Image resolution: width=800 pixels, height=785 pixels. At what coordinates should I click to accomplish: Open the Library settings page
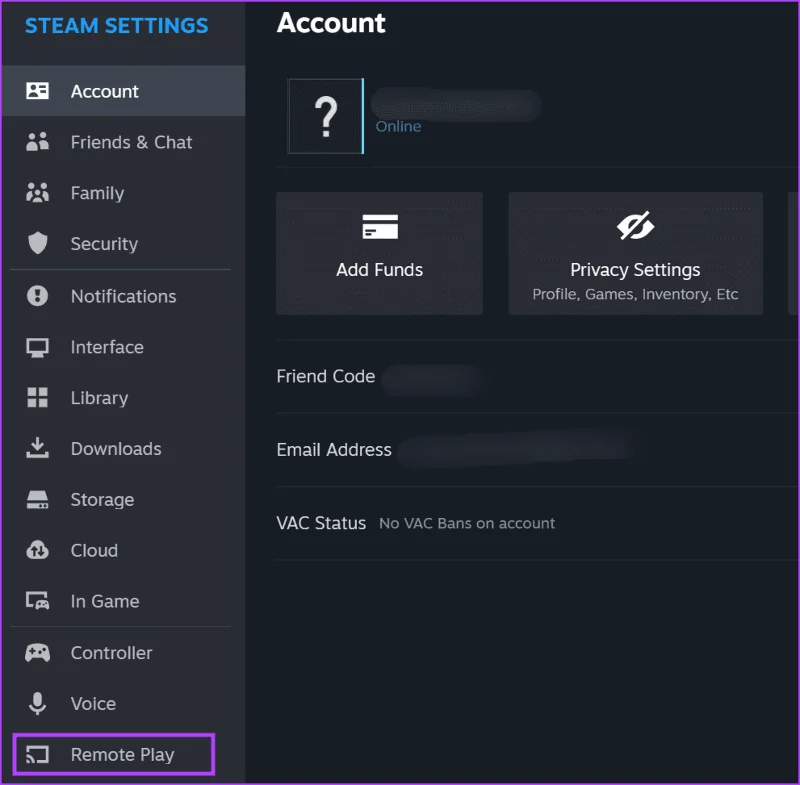pyautogui.click(x=123, y=397)
